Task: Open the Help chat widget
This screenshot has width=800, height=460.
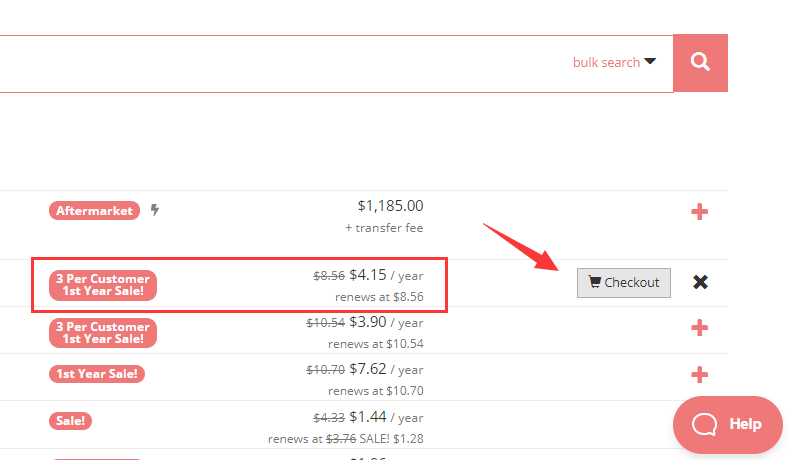Action: point(727,424)
